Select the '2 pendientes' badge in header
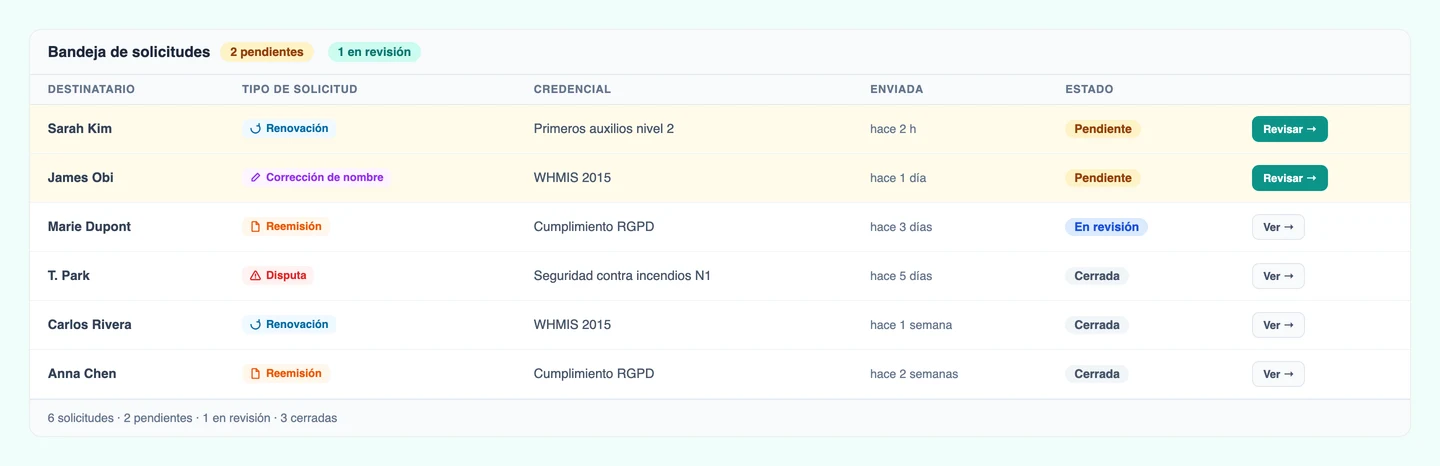This screenshot has width=1440, height=466. pyautogui.click(x=267, y=52)
